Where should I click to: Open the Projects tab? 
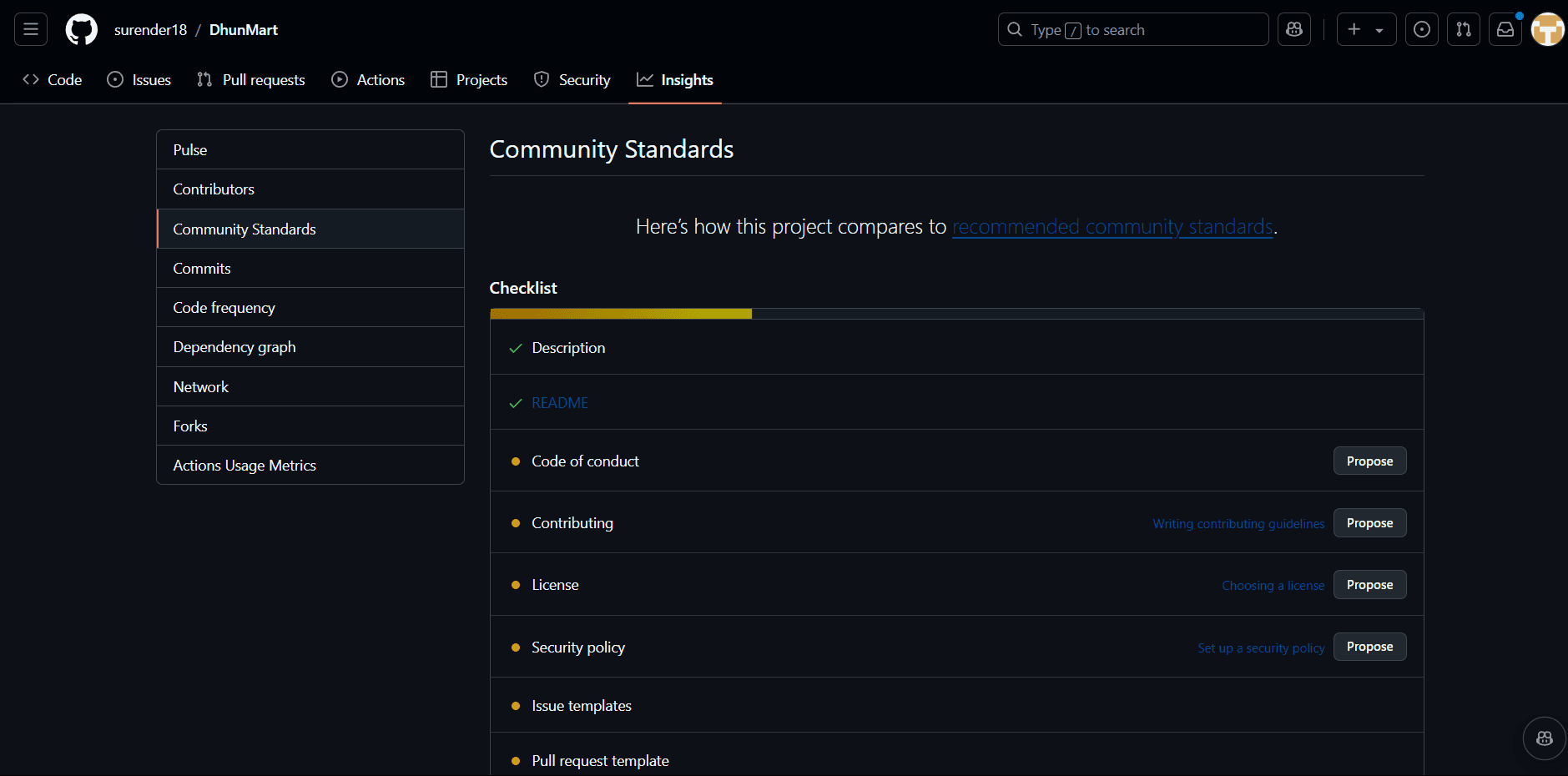click(469, 80)
